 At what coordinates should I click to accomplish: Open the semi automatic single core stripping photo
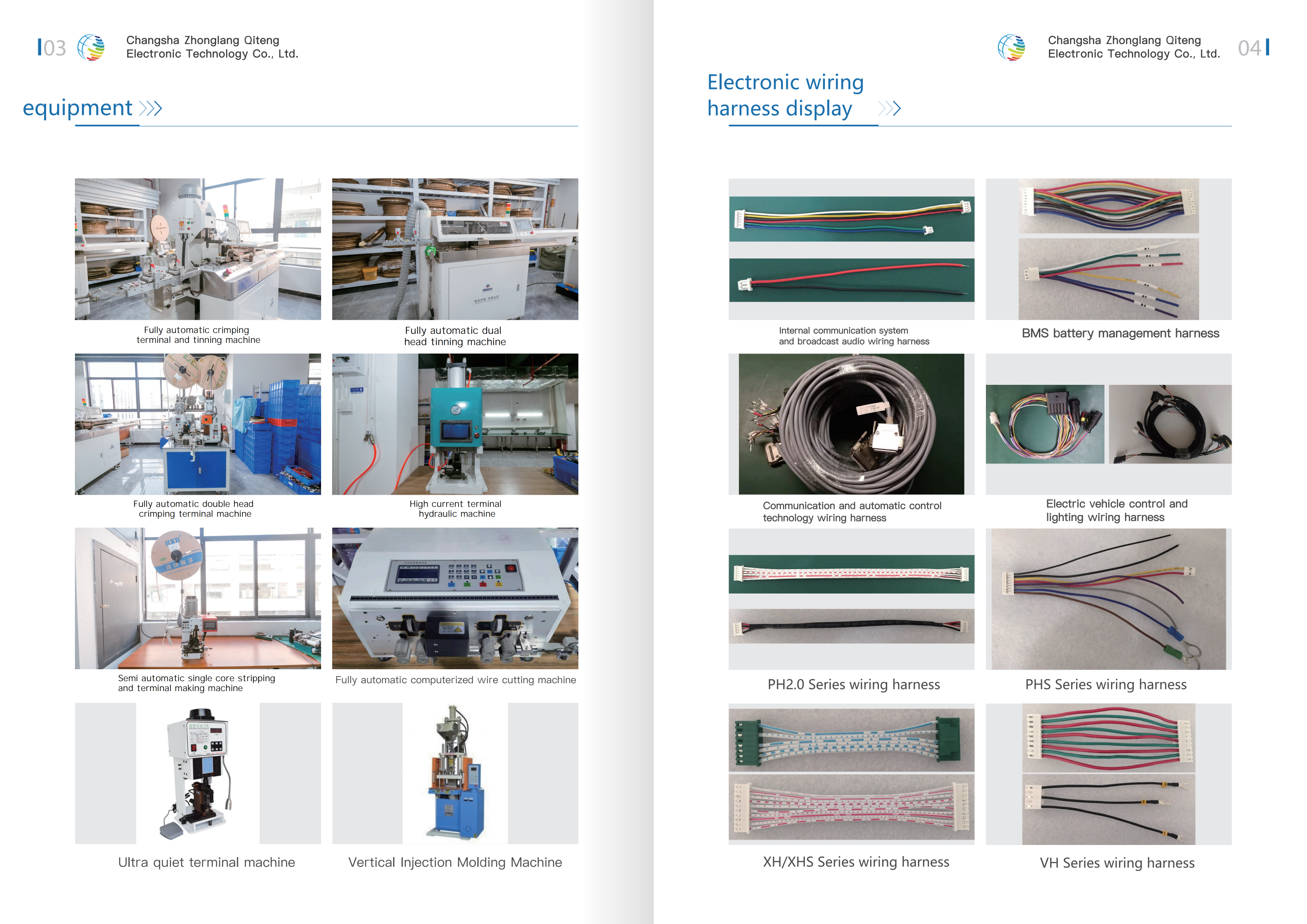[198, 598]
